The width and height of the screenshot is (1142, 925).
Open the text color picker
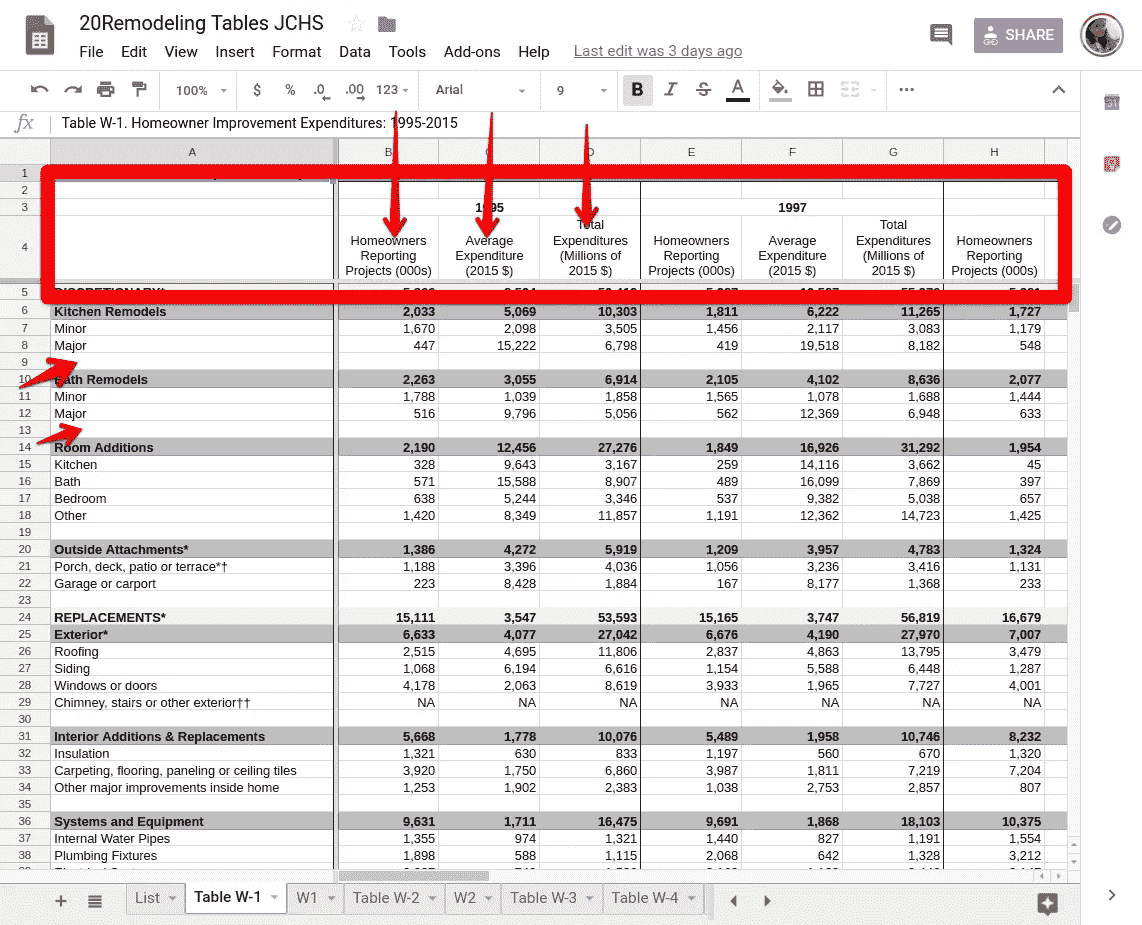[738, 90]
